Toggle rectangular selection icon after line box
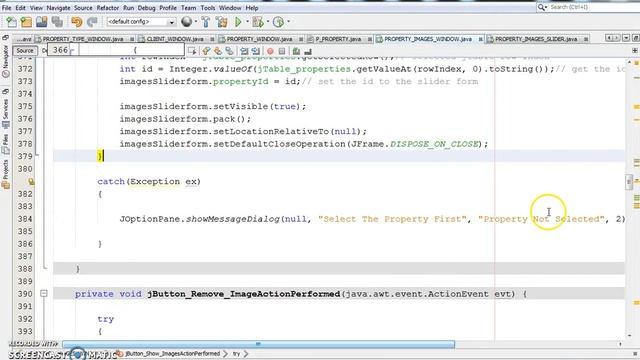The image size is (640, 360). pyautogui.click(x=192, y=51)
